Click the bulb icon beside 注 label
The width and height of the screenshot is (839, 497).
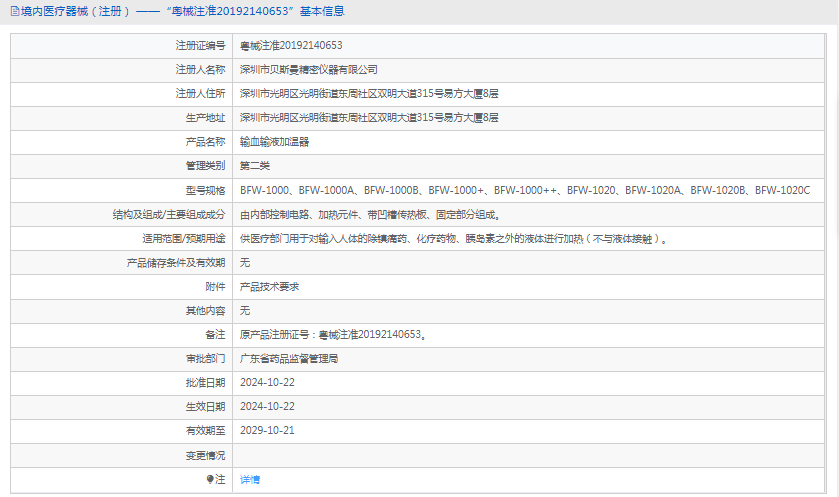(x=210, y=479)
